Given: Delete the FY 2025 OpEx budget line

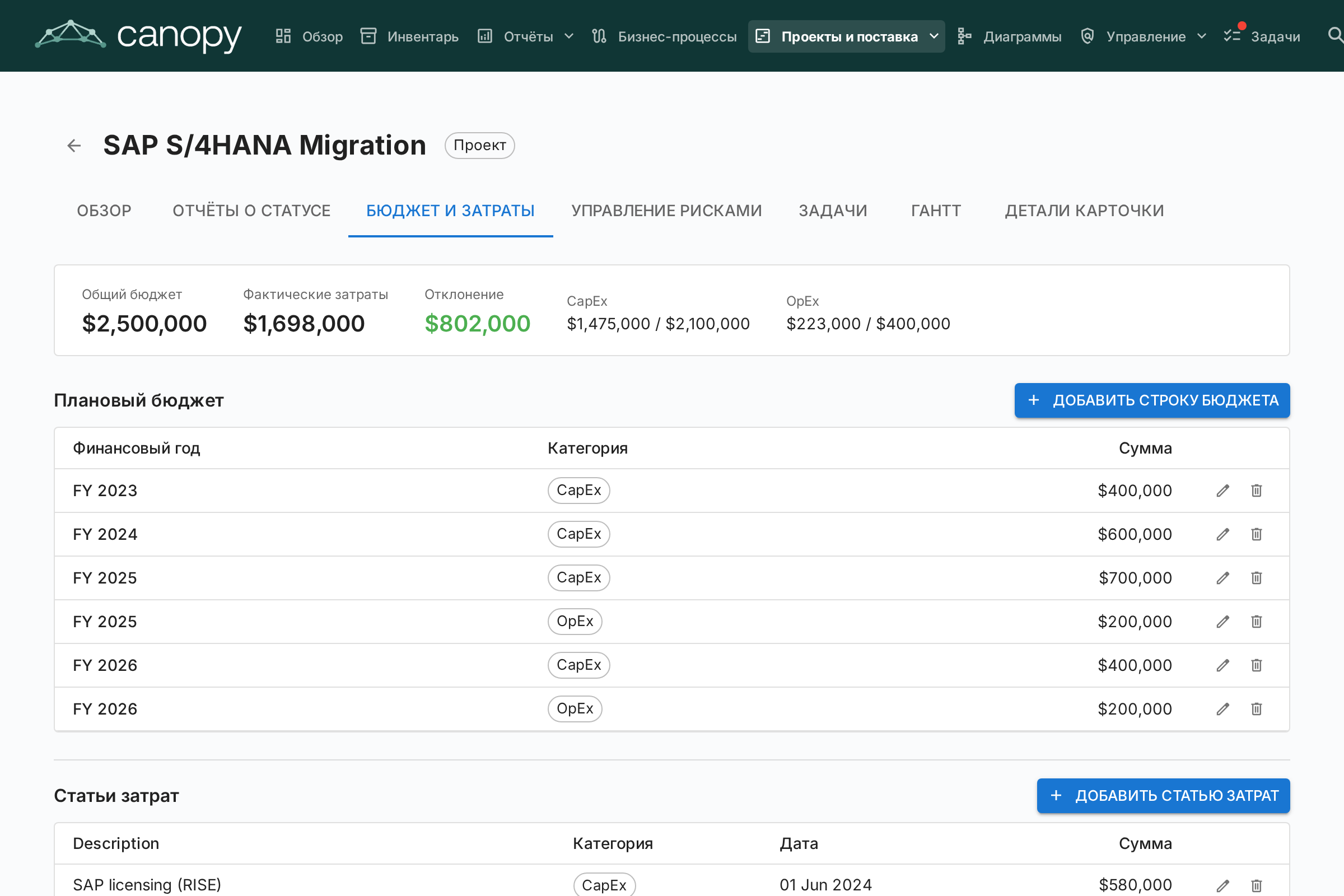Looking at the screenshot, I should pyautogui.click(x=1257, y=622).
